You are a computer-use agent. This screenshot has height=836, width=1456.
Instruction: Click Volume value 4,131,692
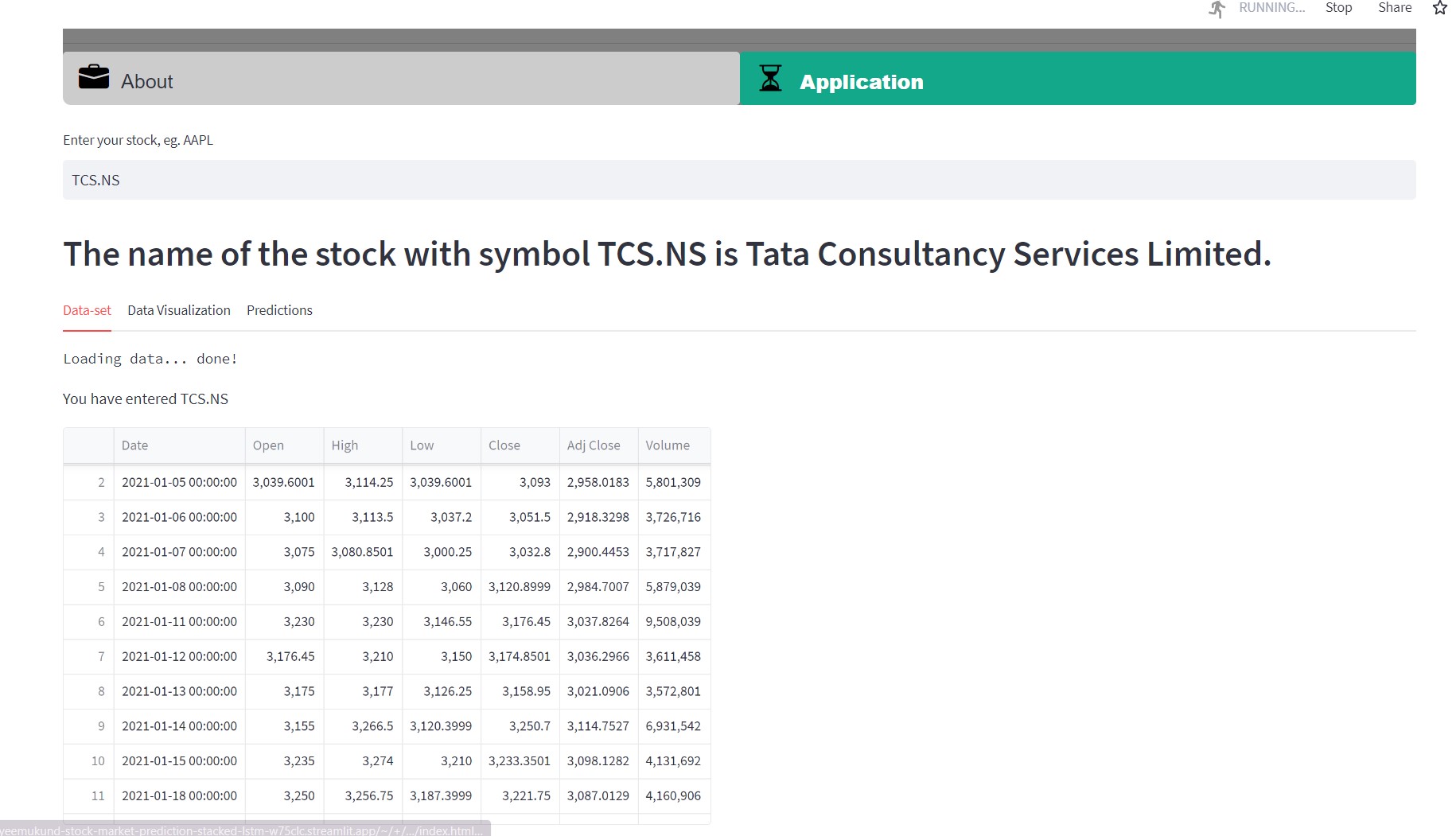tap(674, 761)
